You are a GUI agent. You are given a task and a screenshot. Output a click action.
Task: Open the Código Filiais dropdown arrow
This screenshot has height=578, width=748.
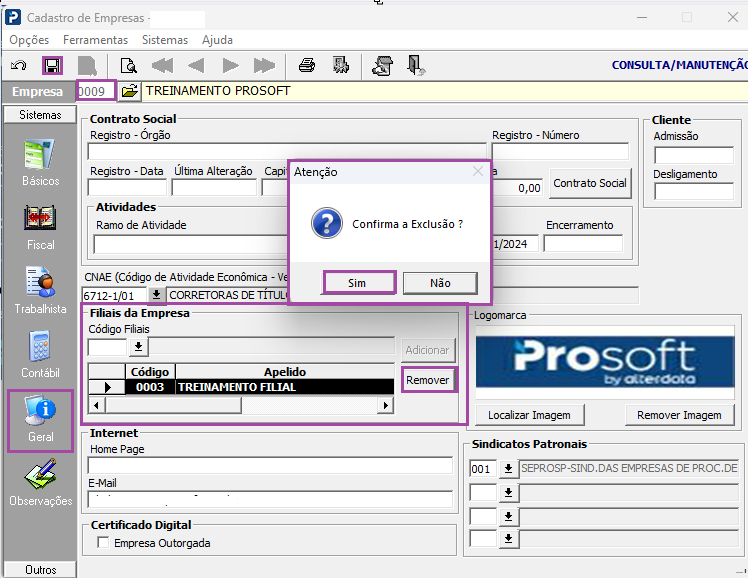(x=138, y=347)
